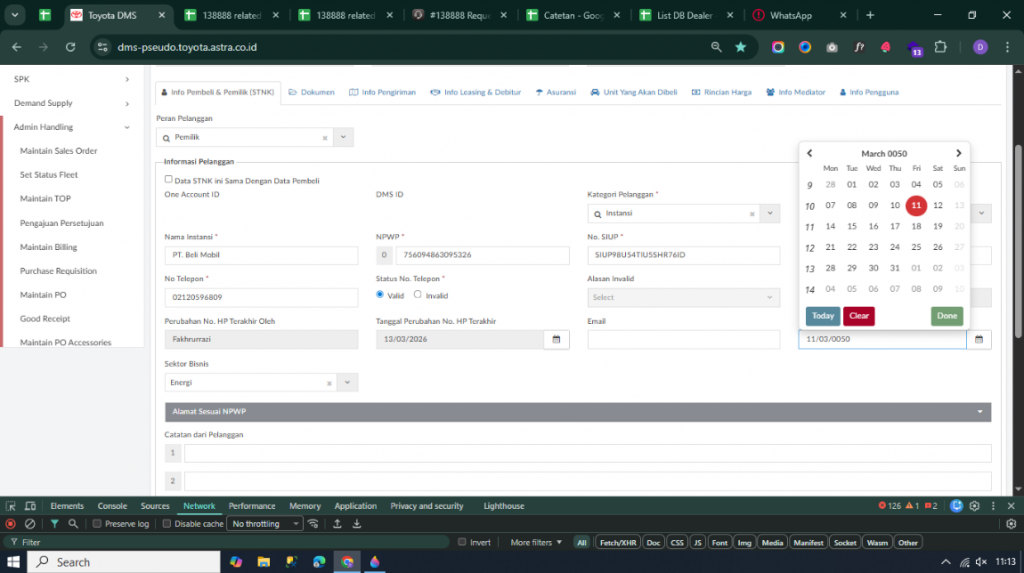Click DevTools inspect element picker icon
Viewport: 1024px width, 573px height.
coord(11,506)
